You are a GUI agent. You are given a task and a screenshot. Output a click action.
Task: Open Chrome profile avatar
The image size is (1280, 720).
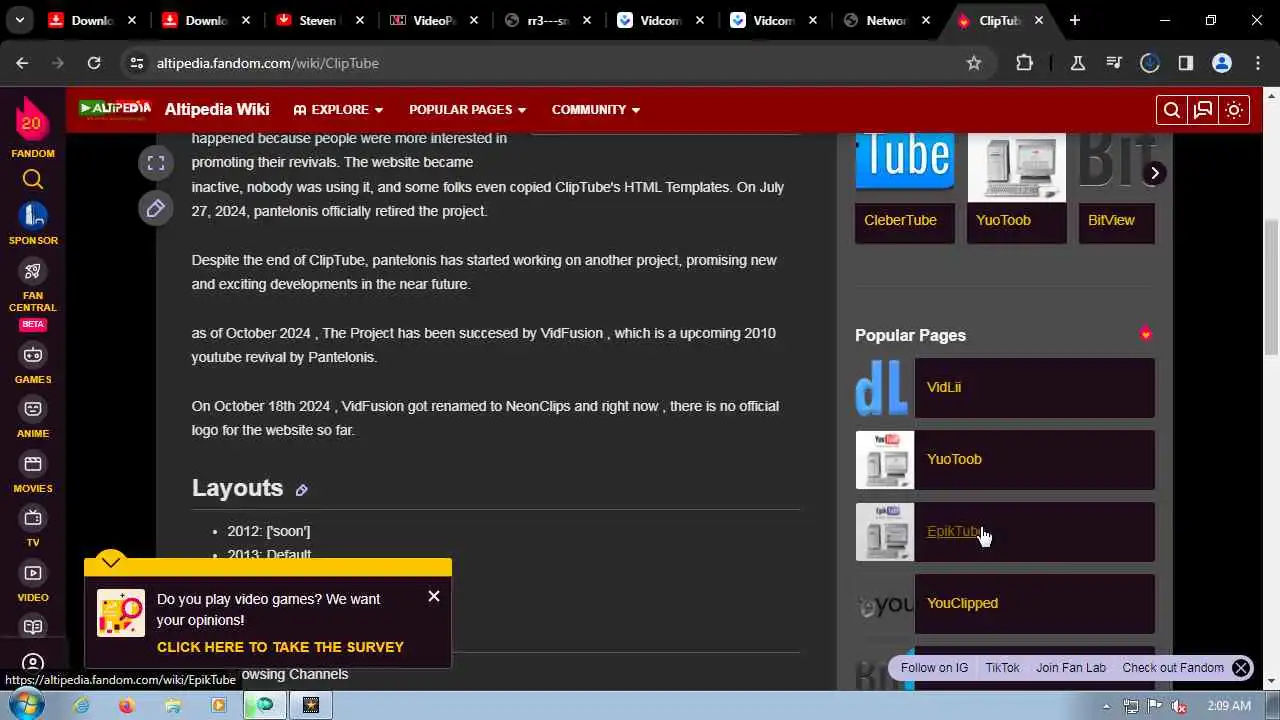click(x=1222, y=63)
